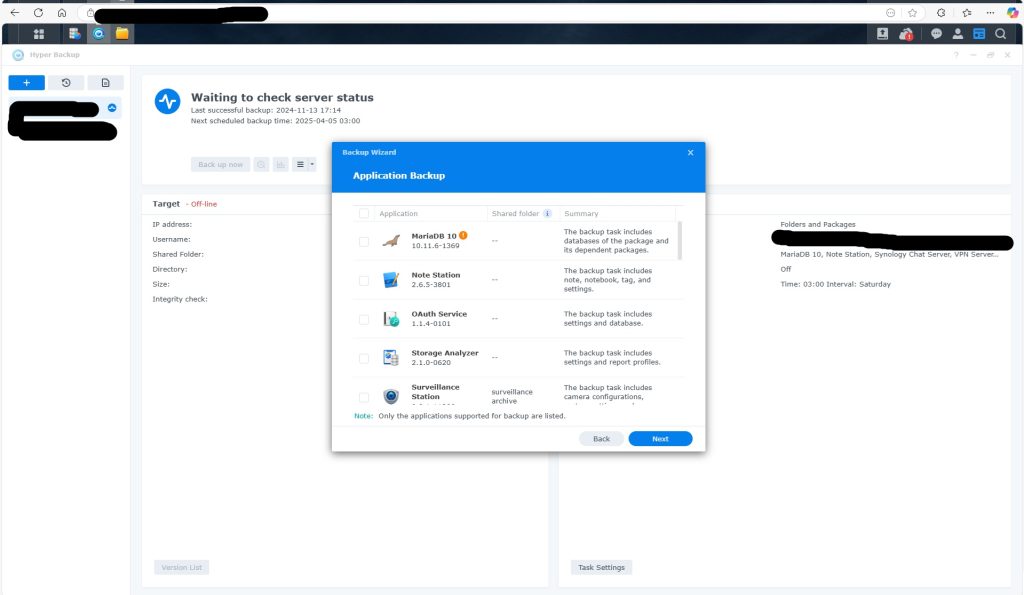This screenshot has height=595, width=1024.
Task: Click 'Waiting to check server status' heading
Action: (282, 97)
